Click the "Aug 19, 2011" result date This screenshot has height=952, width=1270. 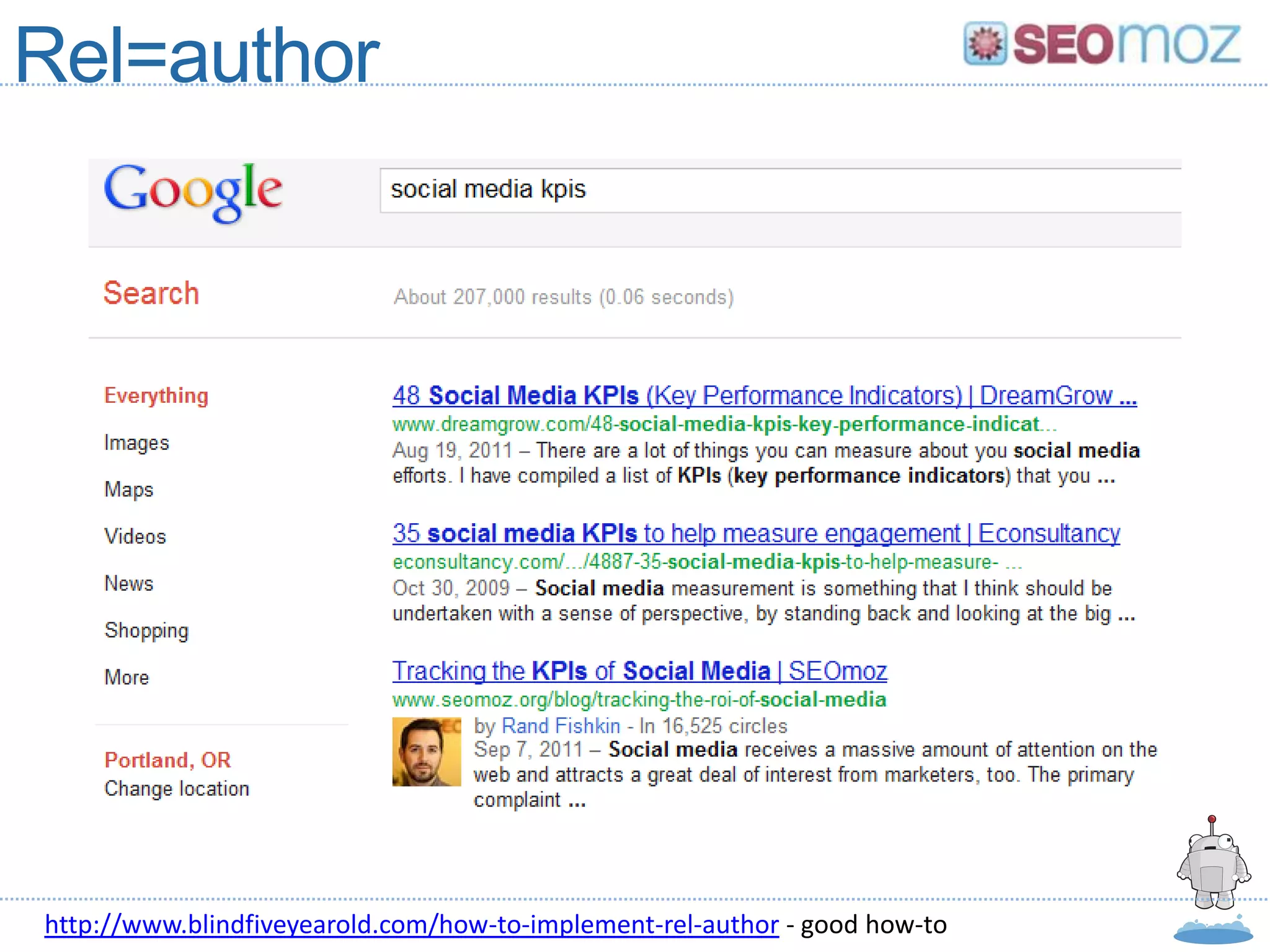point(453,451)
